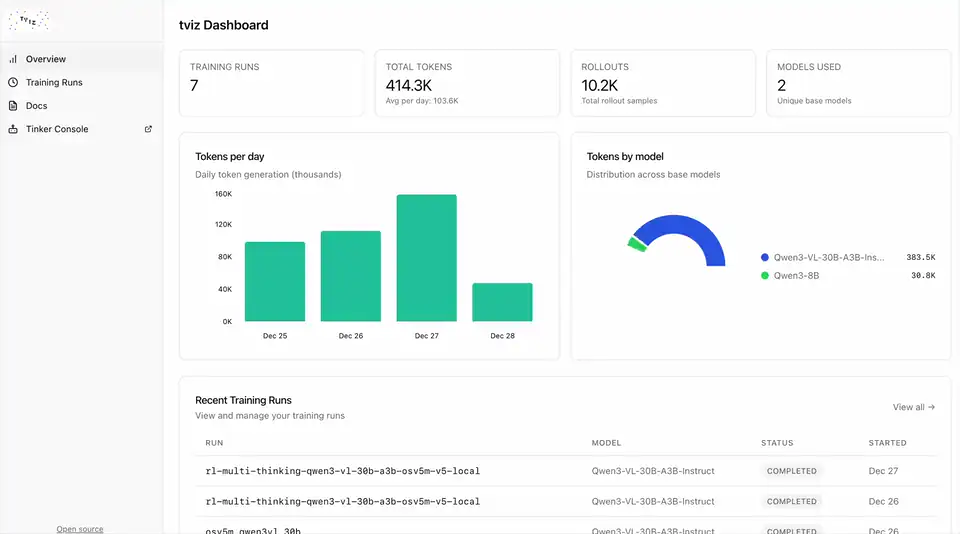Viewport: 960px width, 534px height.
Task: Click the Dec 27 bar in chart
Action: [427, 258]
